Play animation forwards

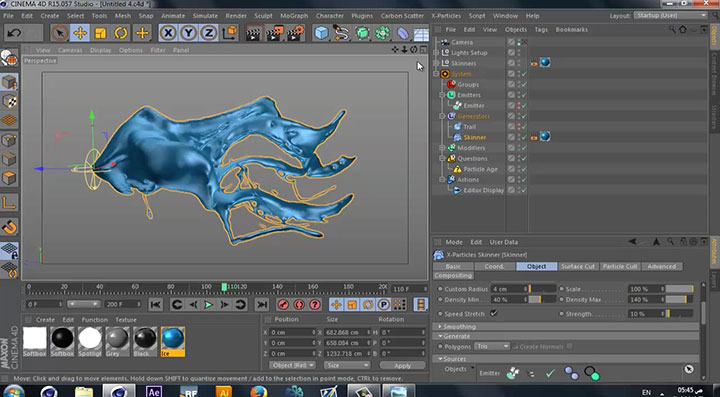pos(208,304)
